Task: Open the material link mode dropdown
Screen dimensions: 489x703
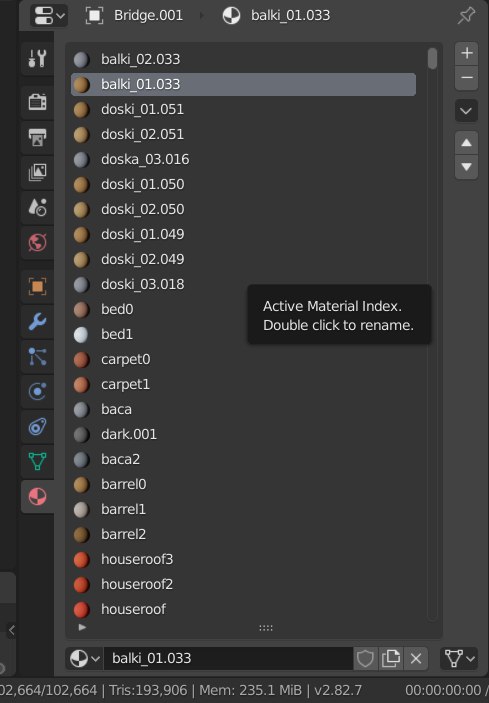Action: tap(459, 658)
